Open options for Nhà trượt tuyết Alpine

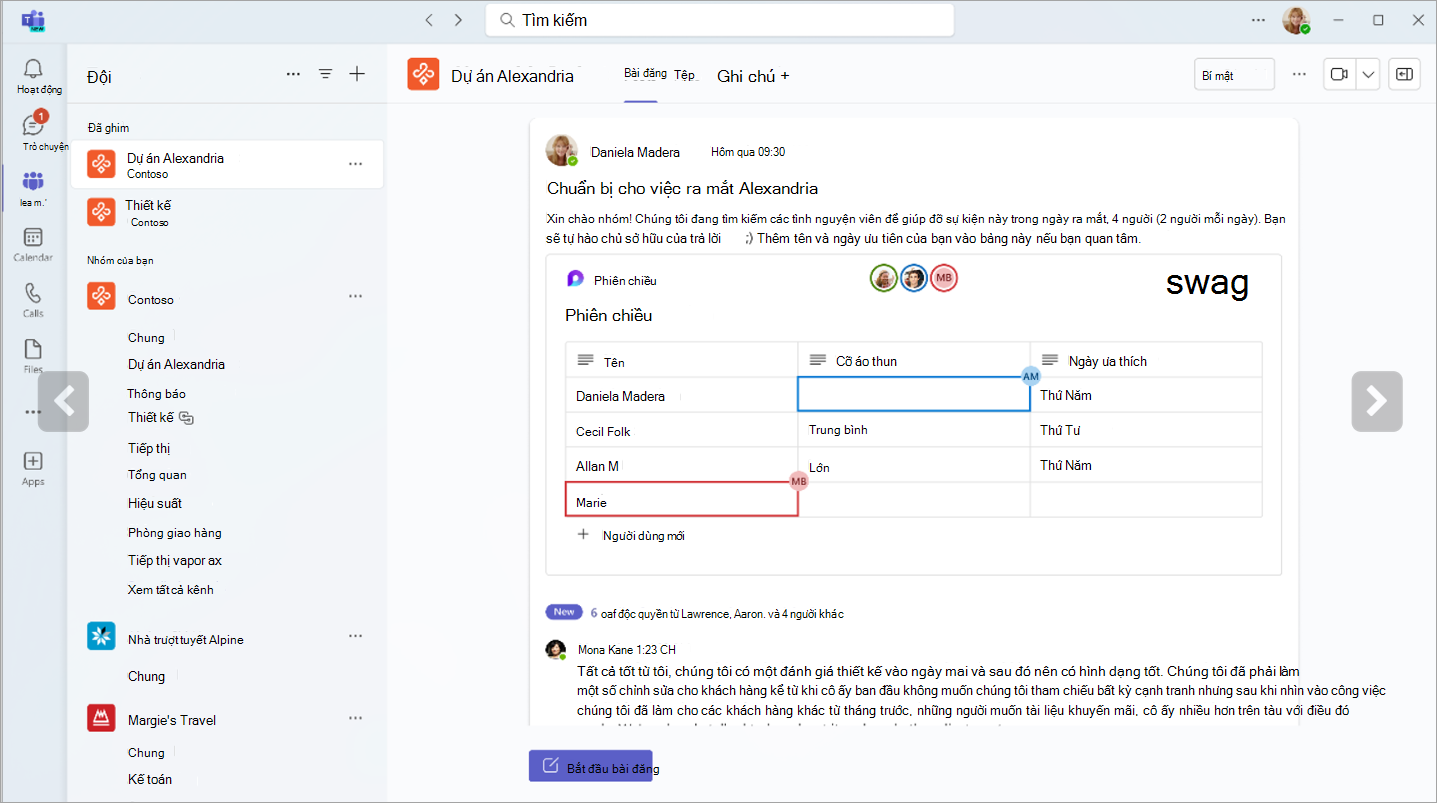click(x=355, y=636)
